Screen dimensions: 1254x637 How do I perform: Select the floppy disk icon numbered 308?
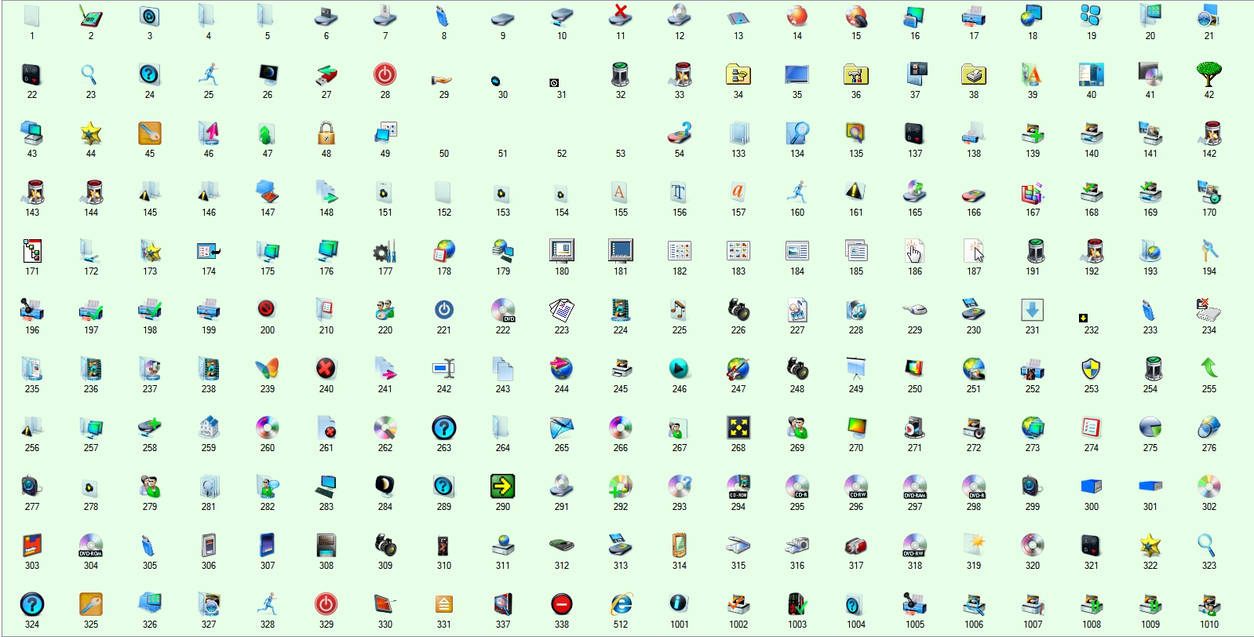click(326, 546)
